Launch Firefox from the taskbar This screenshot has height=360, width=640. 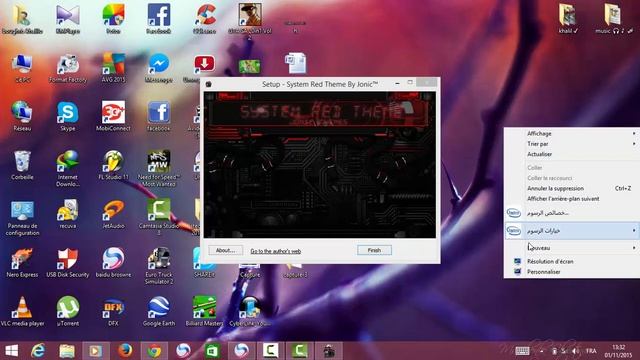pyautogui.click(x=125, y=351)
